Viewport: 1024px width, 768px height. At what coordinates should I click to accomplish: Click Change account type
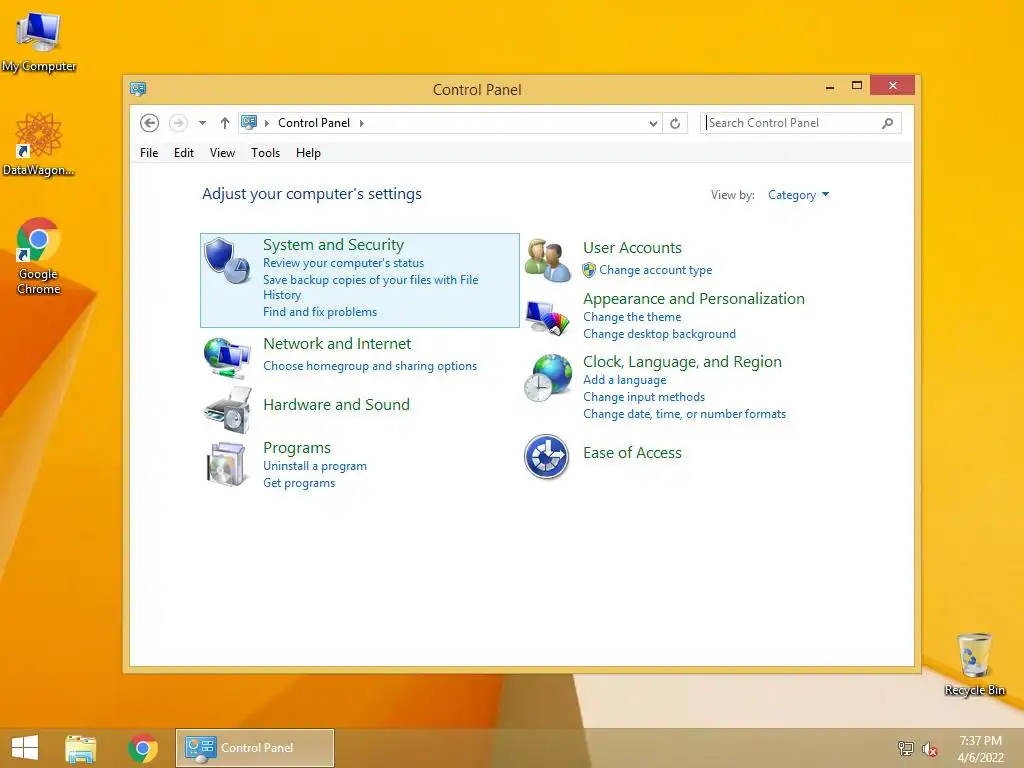656,270
